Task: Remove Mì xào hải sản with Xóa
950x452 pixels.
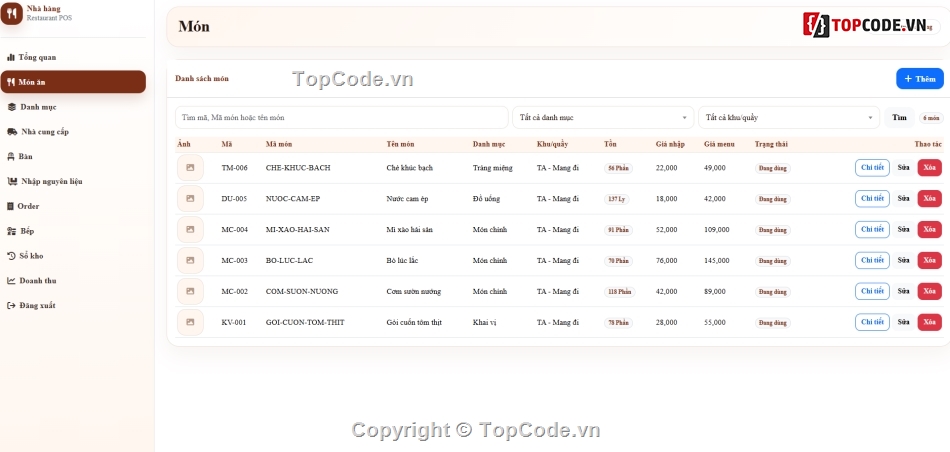Action: (x=929, y=230)
